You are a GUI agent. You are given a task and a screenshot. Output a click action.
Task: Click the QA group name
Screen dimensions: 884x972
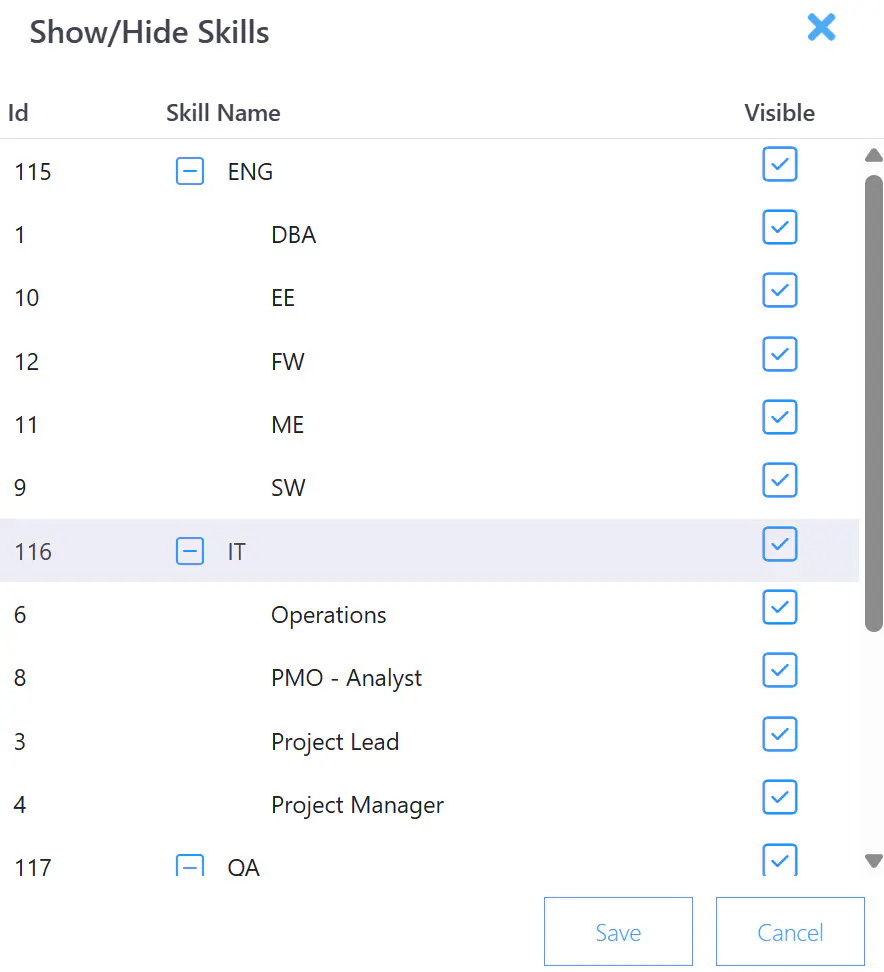pos(244,866)
